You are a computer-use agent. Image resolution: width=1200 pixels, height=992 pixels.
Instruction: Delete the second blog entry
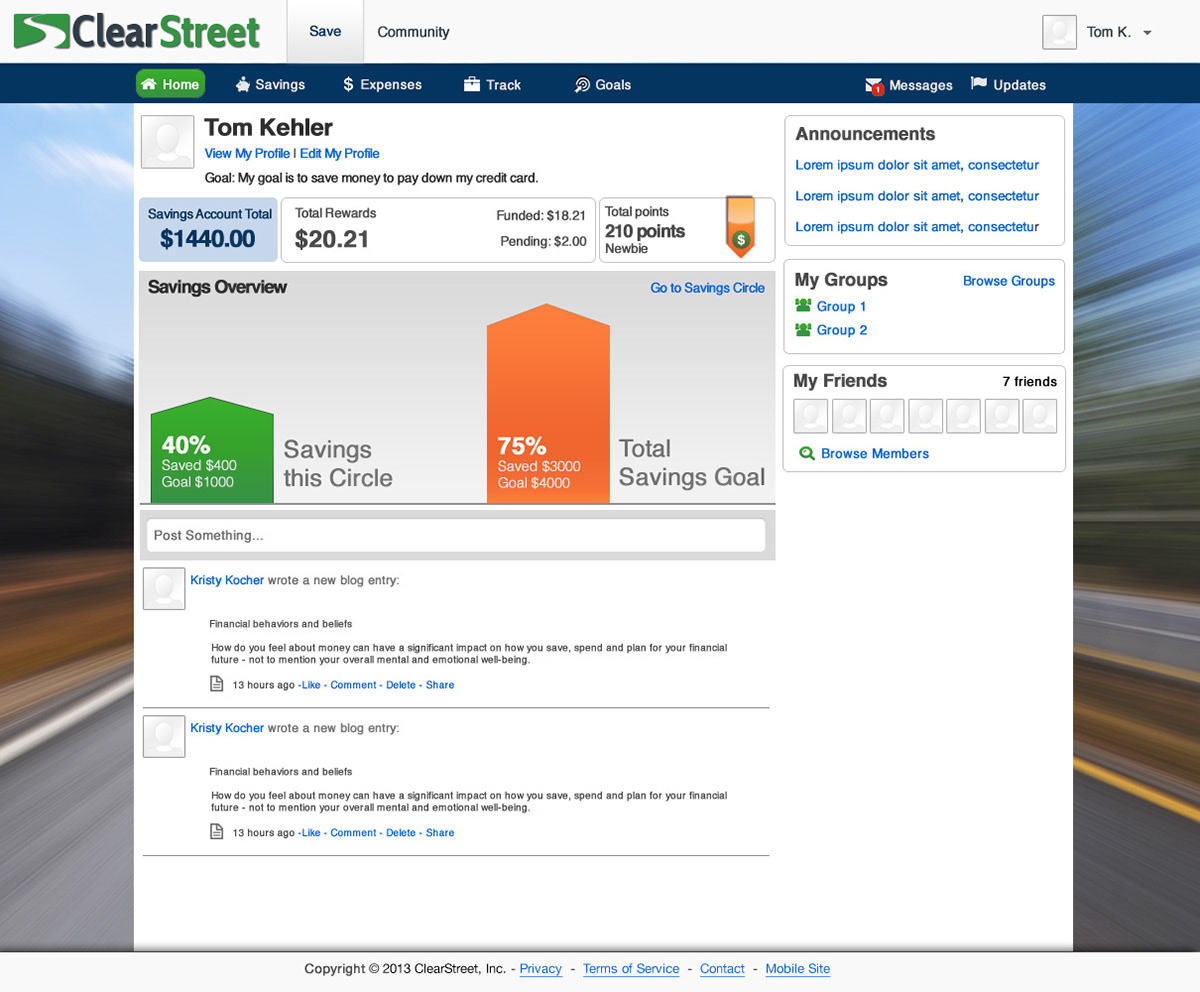400,833
